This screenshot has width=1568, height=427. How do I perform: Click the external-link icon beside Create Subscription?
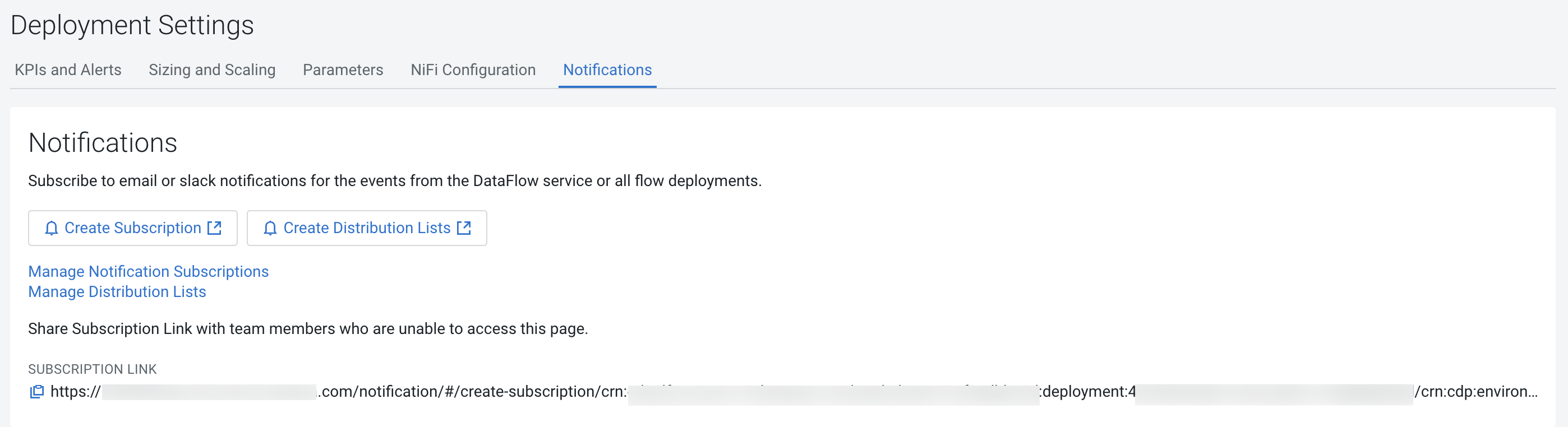point(214,228)
